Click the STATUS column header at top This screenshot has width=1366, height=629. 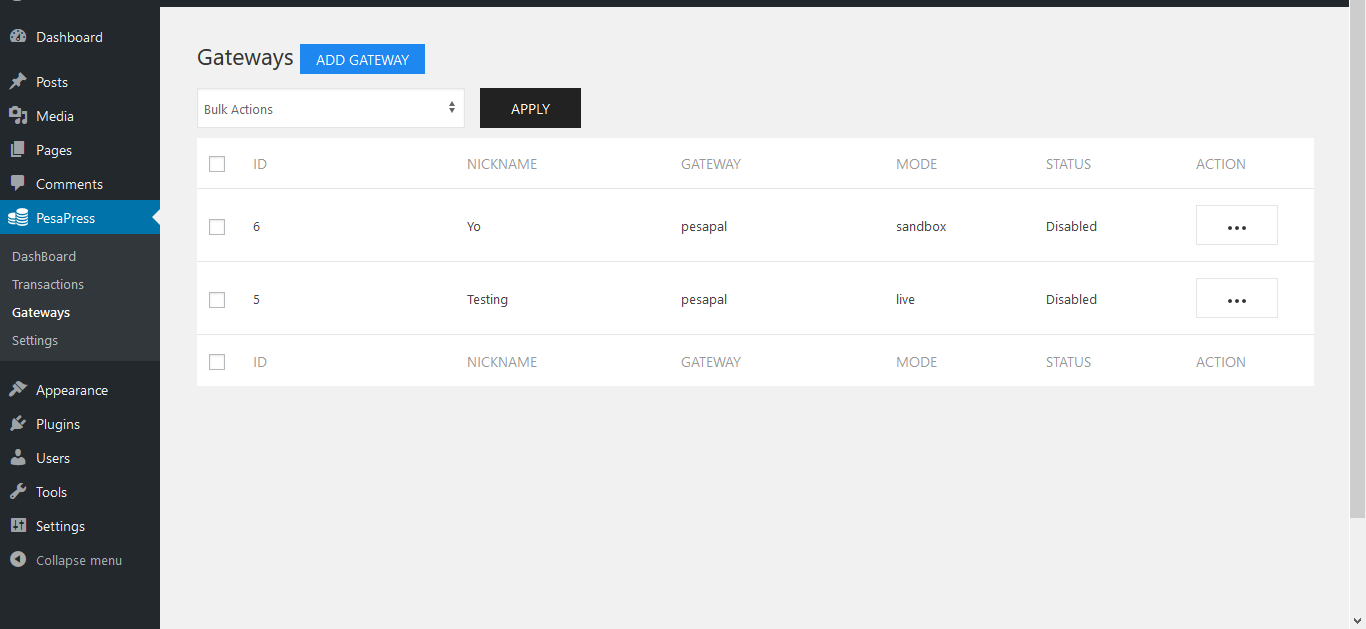[x=1068, y=164]
